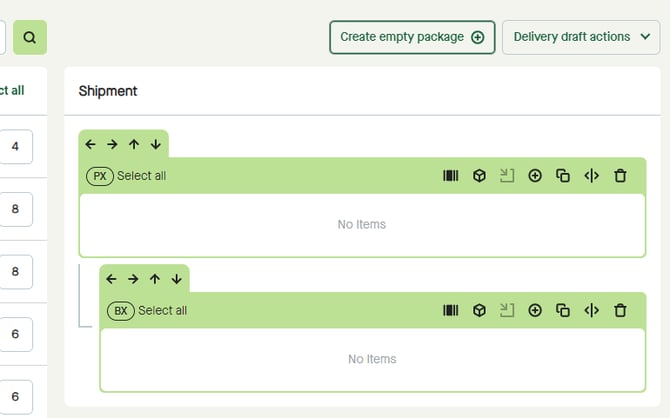Click the barcode icon in PX package

pyautogui.click(x=451, y=176)
